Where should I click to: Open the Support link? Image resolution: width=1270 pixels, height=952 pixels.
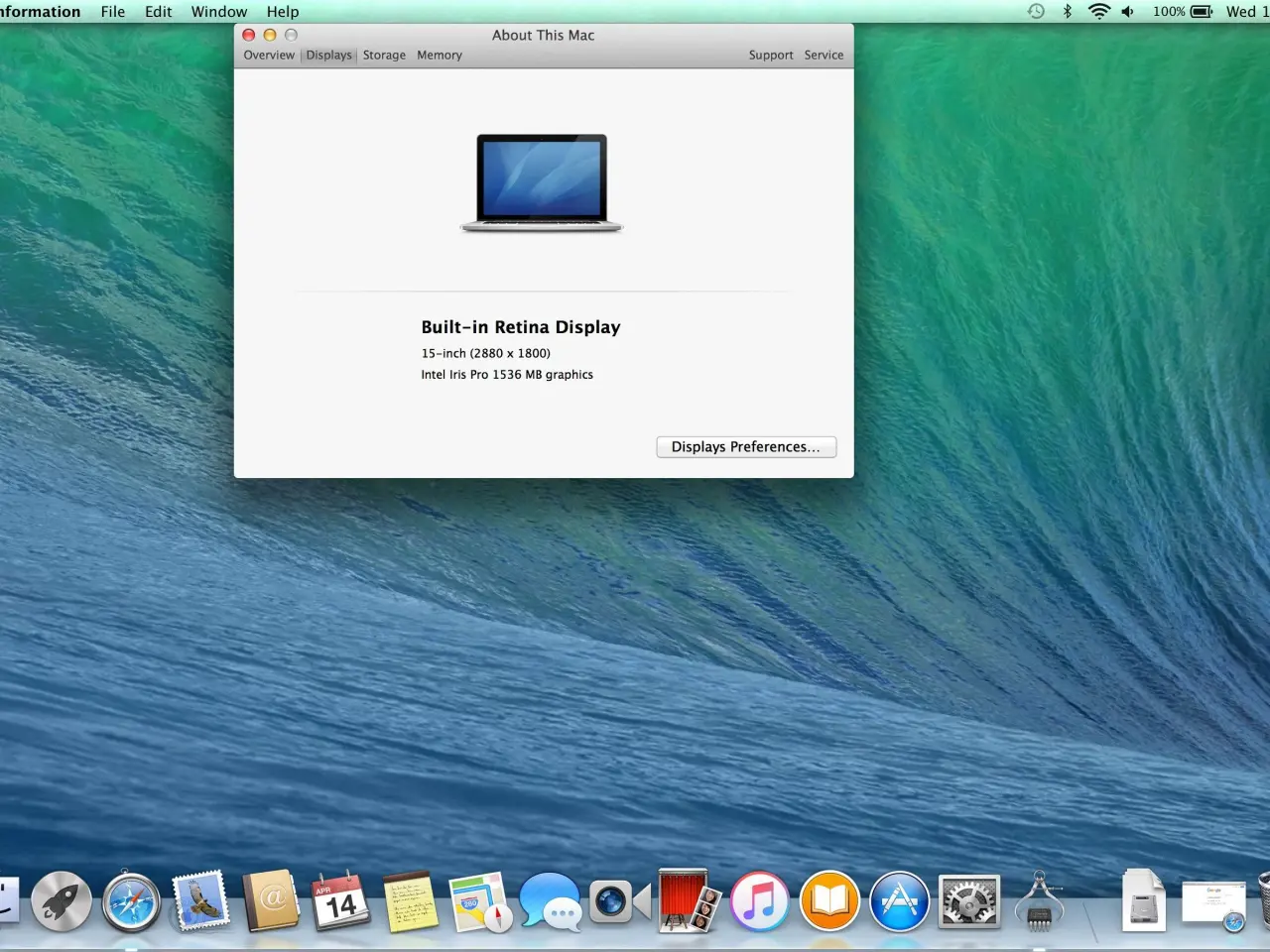tap(771, 56)
